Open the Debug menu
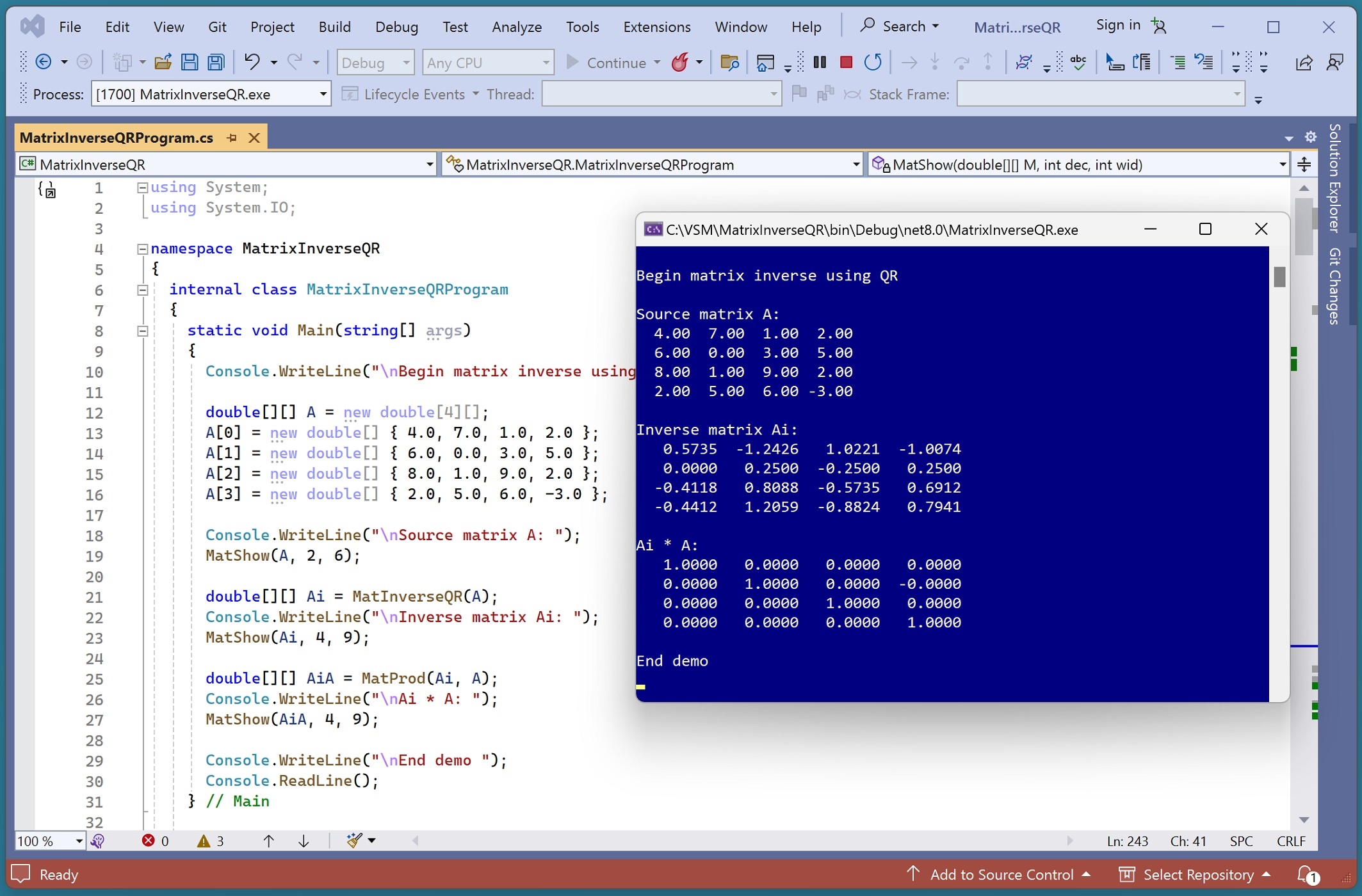The width and height of the screenshot is (1362, 896). [x=396, y=27]
